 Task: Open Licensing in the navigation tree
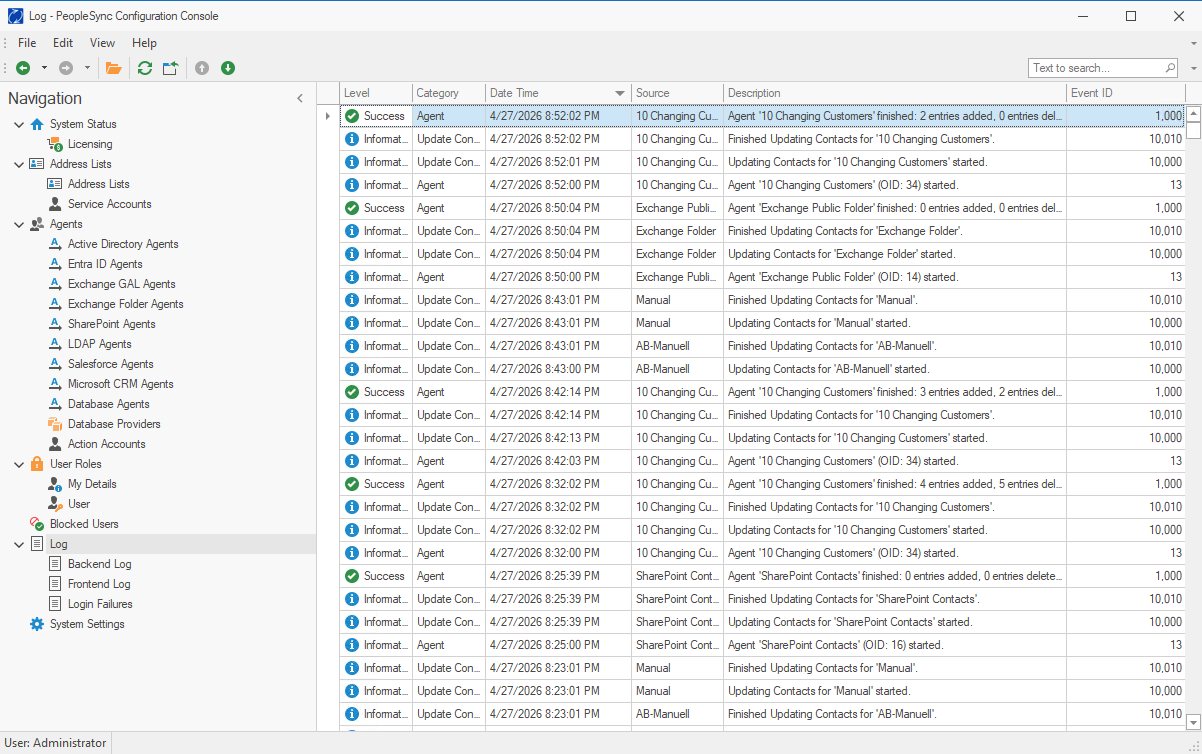[x=90, y=144]
